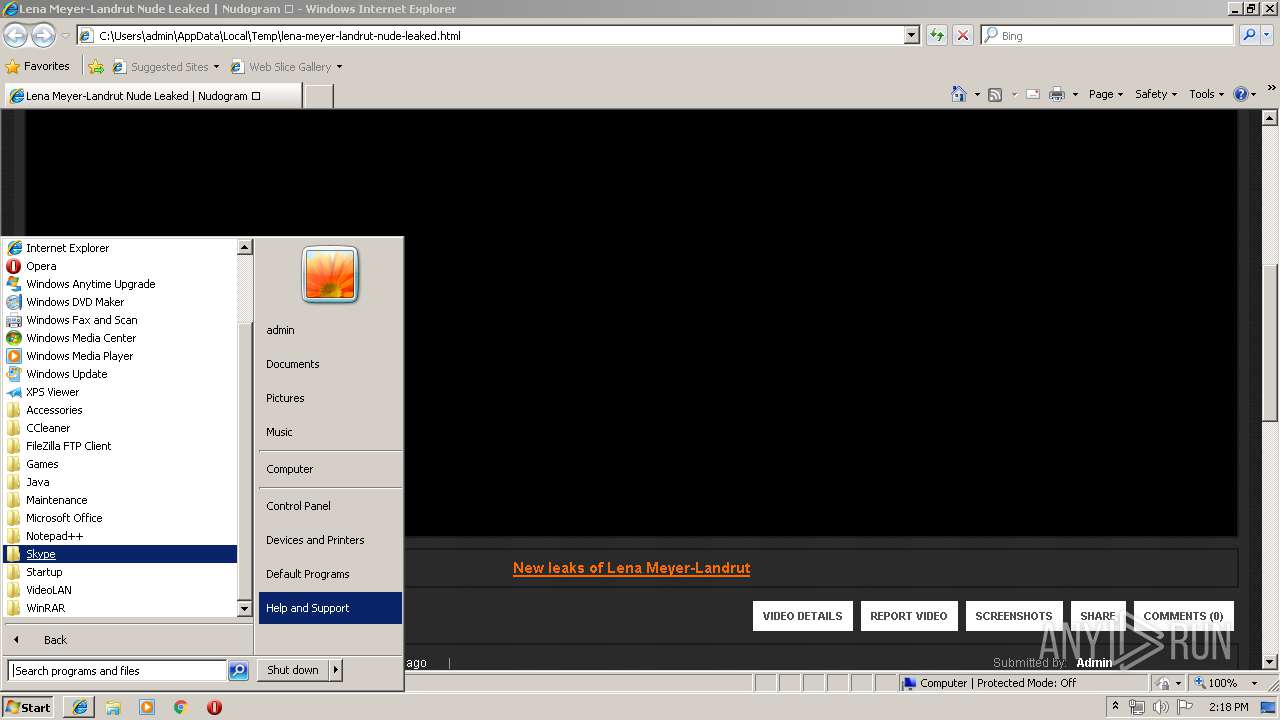Screen dimensions: 1280x720
Task: Click the admin user picture
Action: [330, 274]
